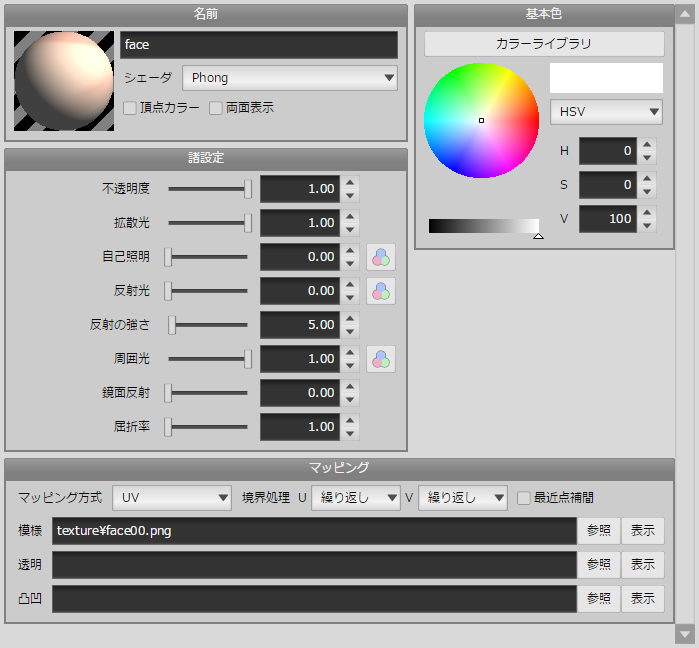This screenshot has width=699, height=648.
Task: Click the 周囲光 slider handle
Action: click(x=248, y=359)
